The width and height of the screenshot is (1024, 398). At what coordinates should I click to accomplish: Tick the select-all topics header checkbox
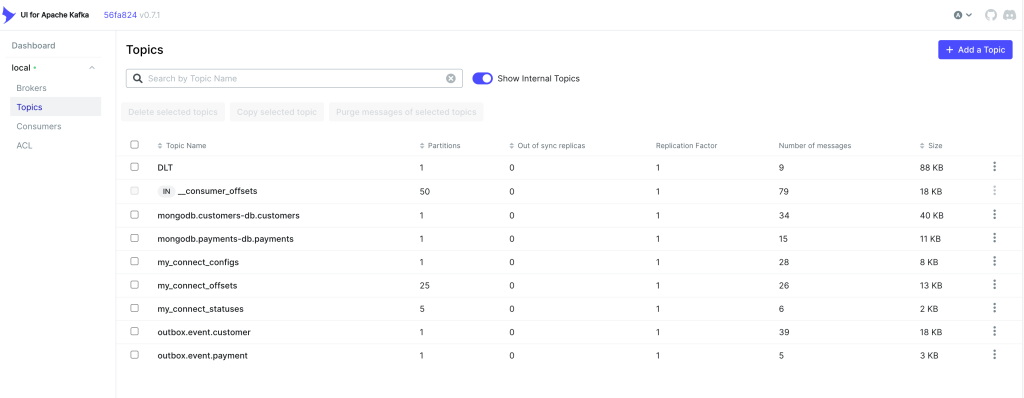135,144
